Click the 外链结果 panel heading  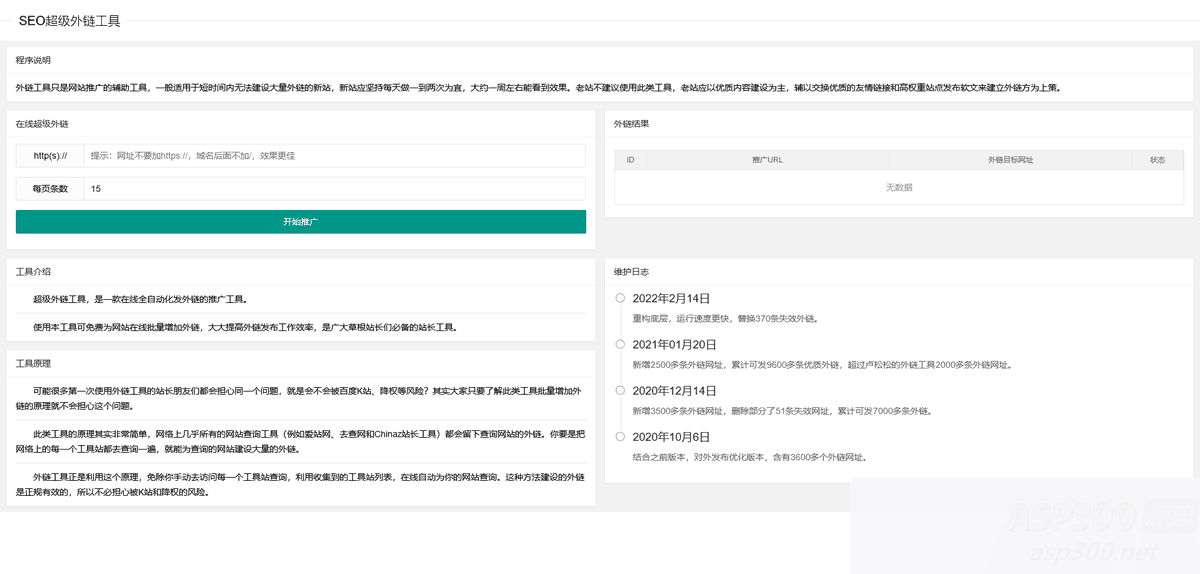(631, 124)
